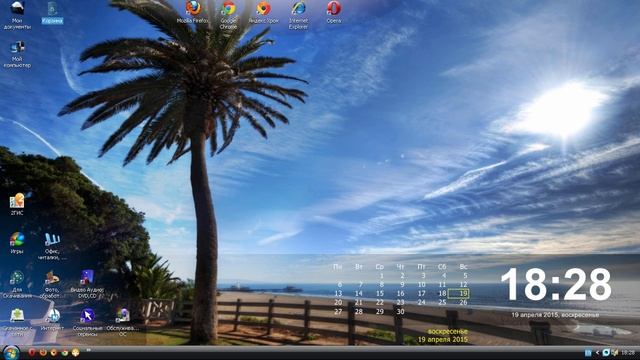Open the Социальные сервисы desktop shortcut

(87, 323)
